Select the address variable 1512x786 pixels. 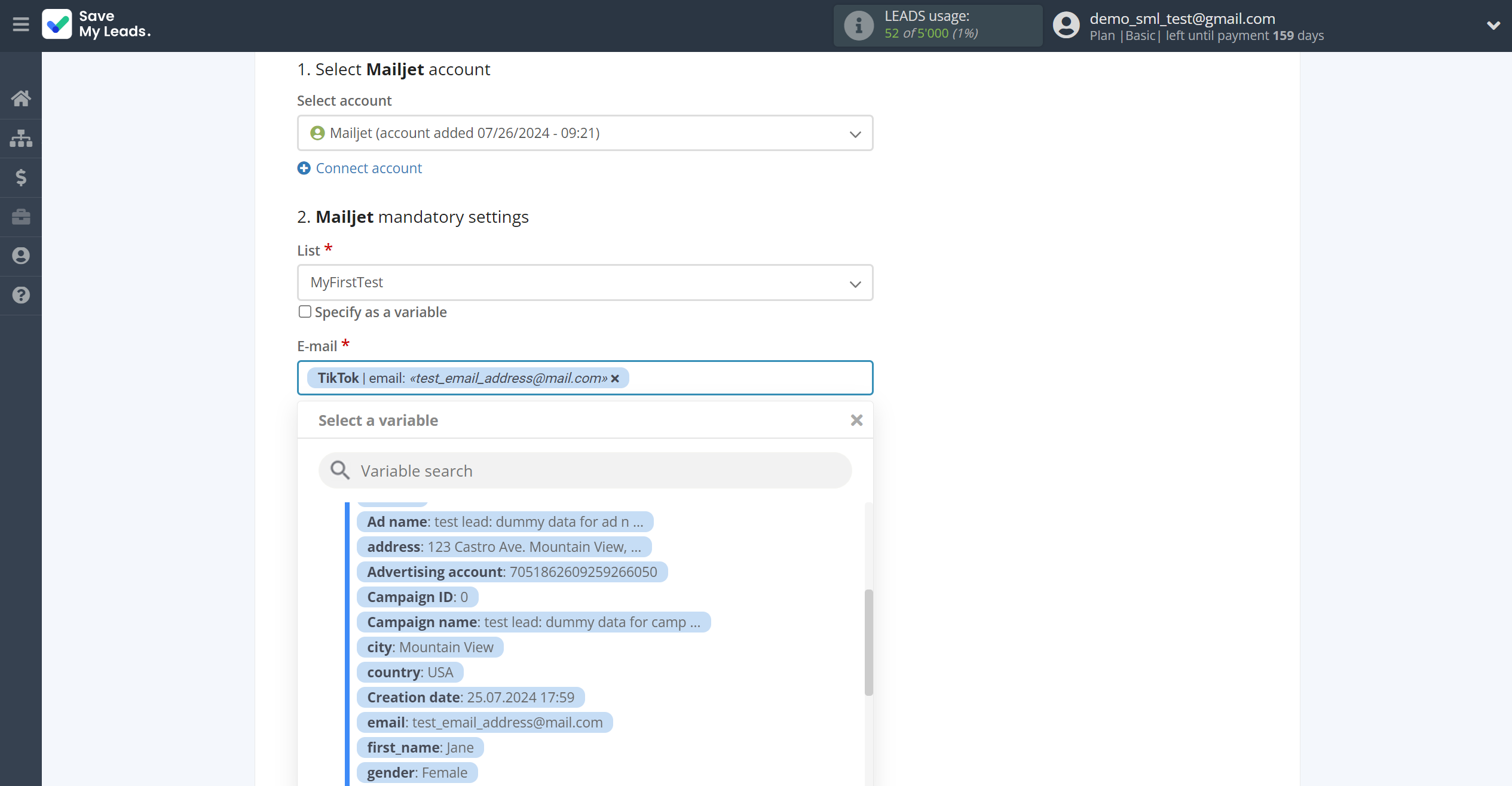(x=504, y=547)
